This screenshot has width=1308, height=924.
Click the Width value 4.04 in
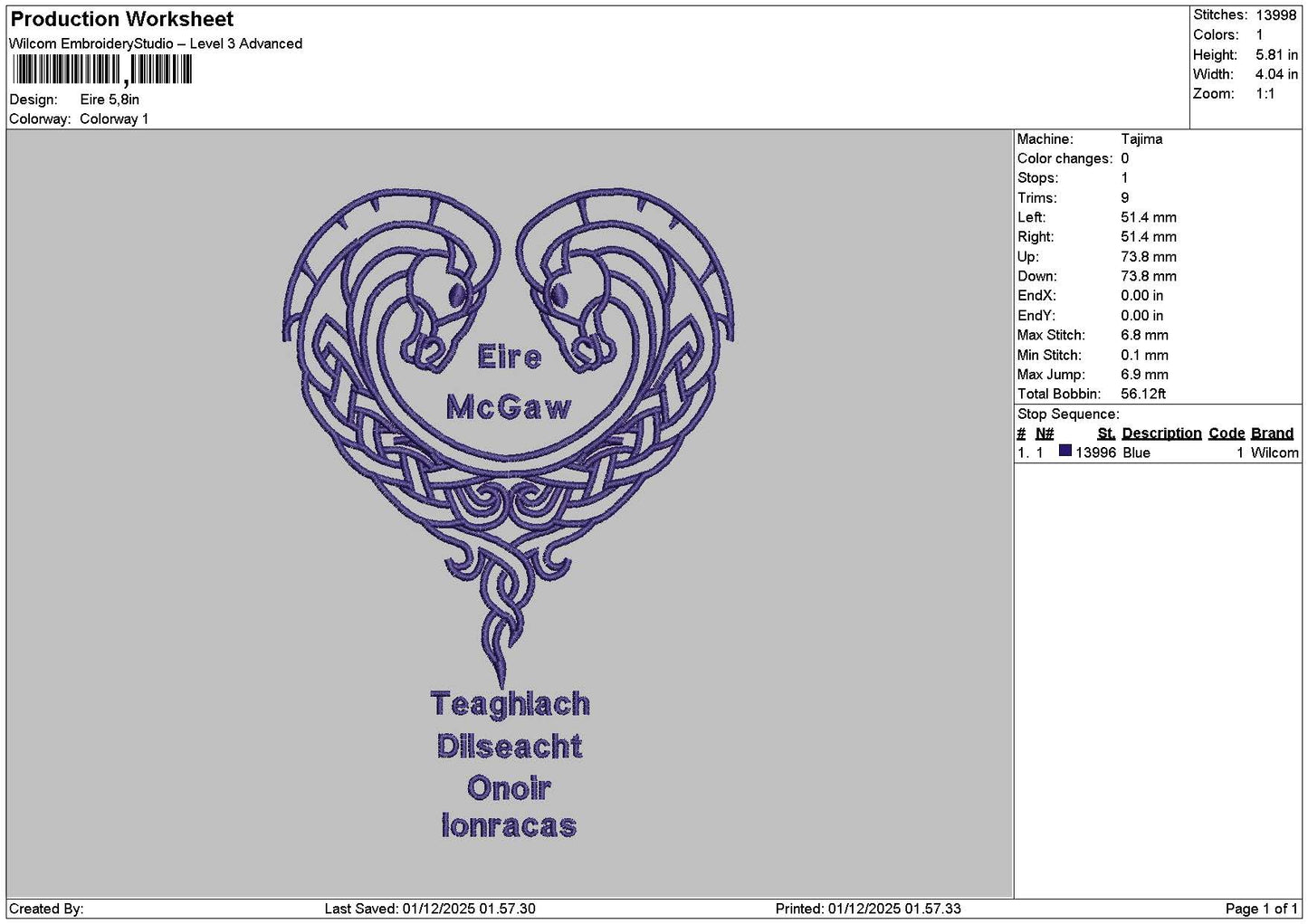1276,74
